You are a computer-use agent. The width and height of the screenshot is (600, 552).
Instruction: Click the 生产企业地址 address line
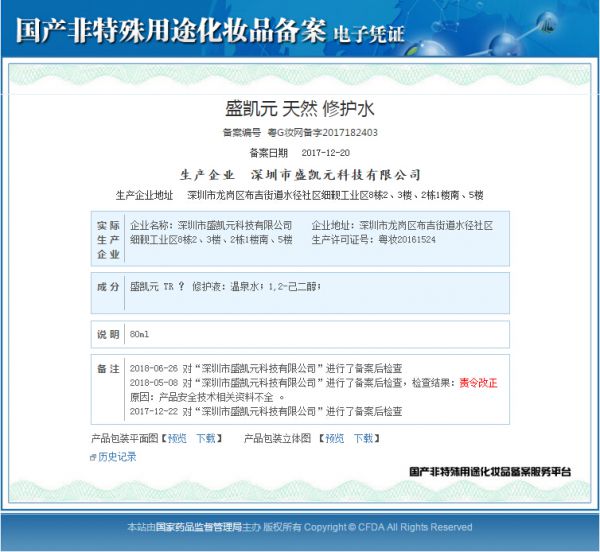coord(300,195)
